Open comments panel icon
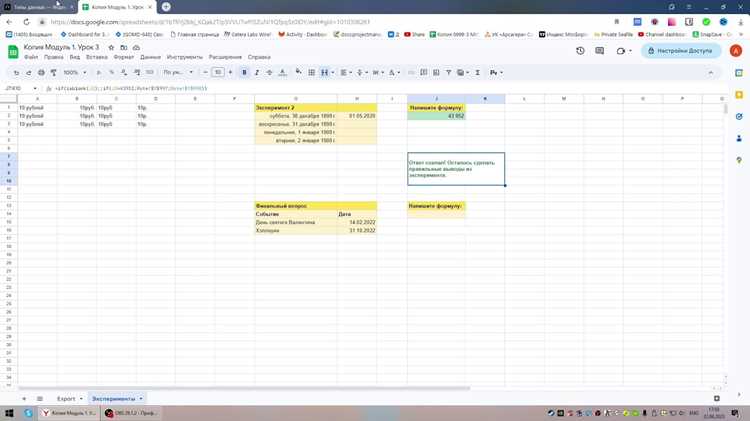This screenshot has width=750, height=421. [599, 51]
